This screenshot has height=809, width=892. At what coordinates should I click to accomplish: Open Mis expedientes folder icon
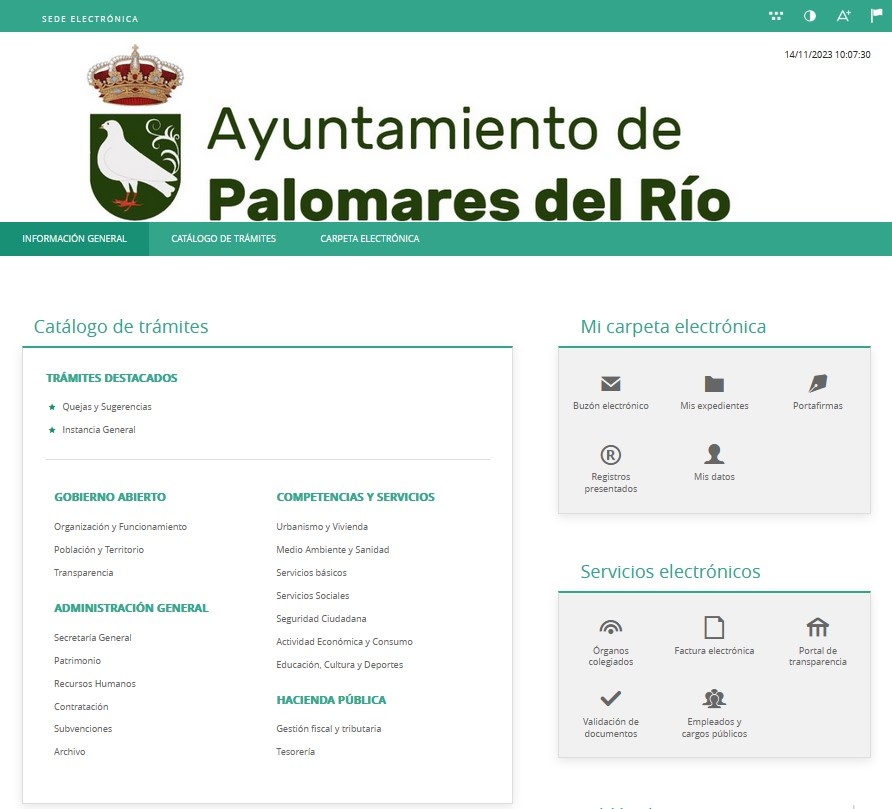(x=714, y=383)
